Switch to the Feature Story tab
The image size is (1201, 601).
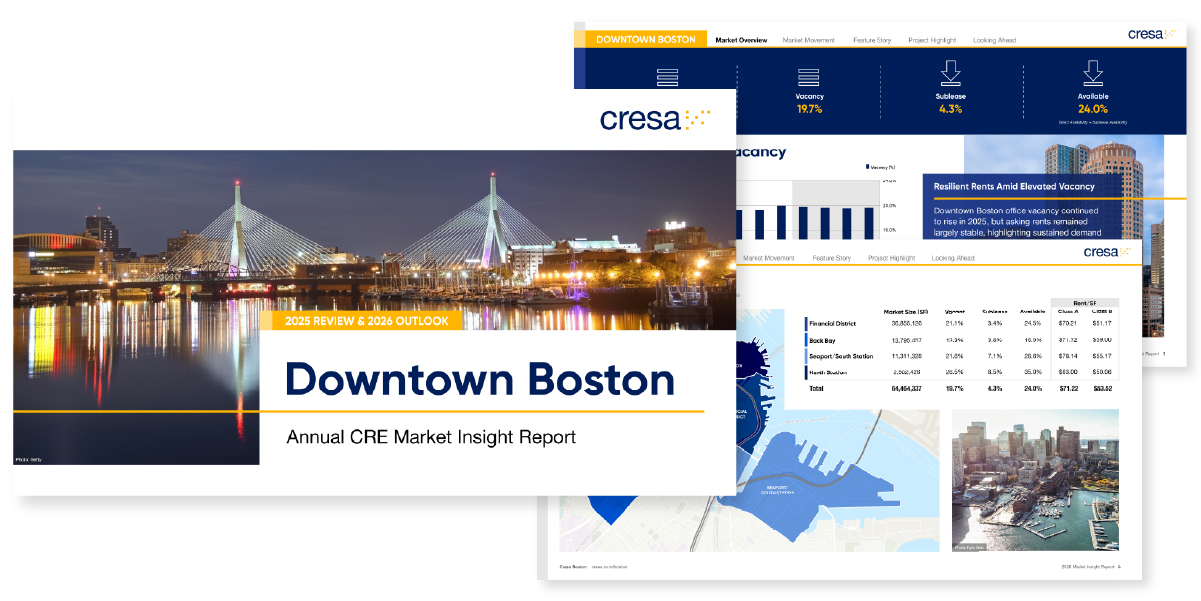coord(872,40)
